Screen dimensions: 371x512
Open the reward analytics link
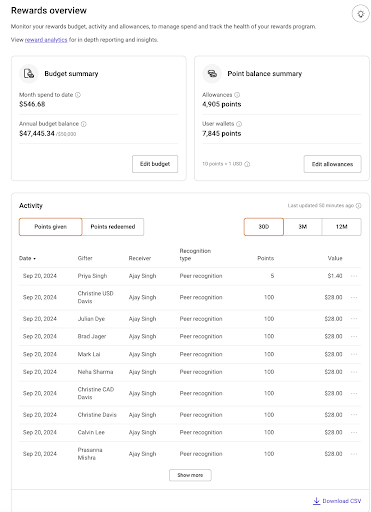point(46,40)
